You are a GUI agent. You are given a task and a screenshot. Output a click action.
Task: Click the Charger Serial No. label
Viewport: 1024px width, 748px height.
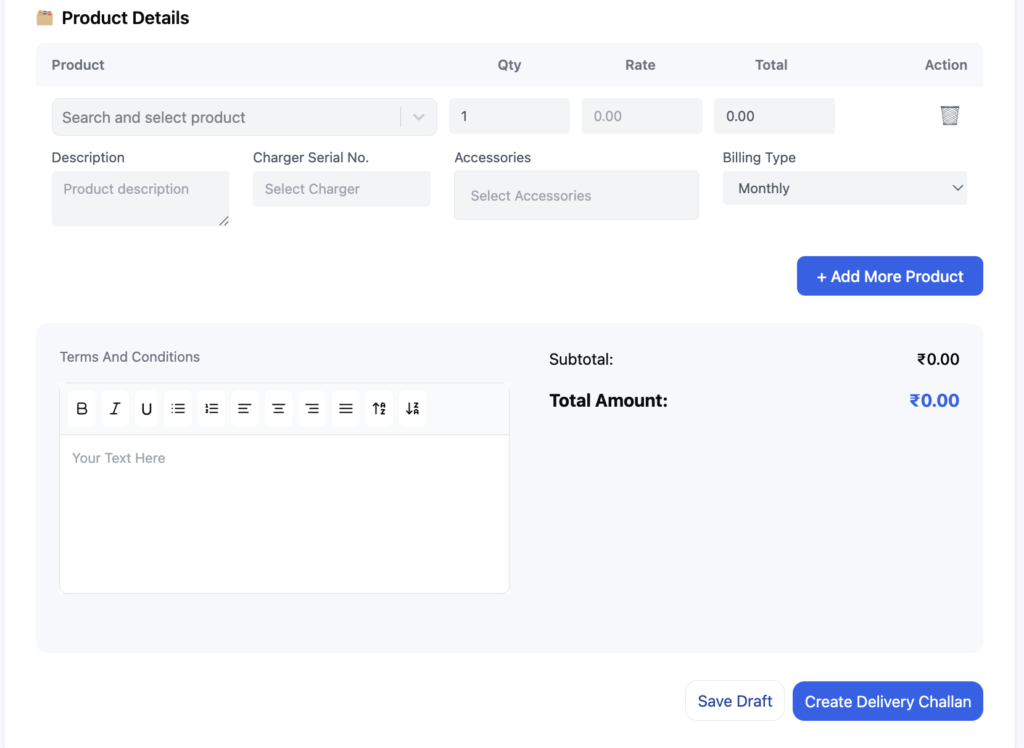point(311,157)
